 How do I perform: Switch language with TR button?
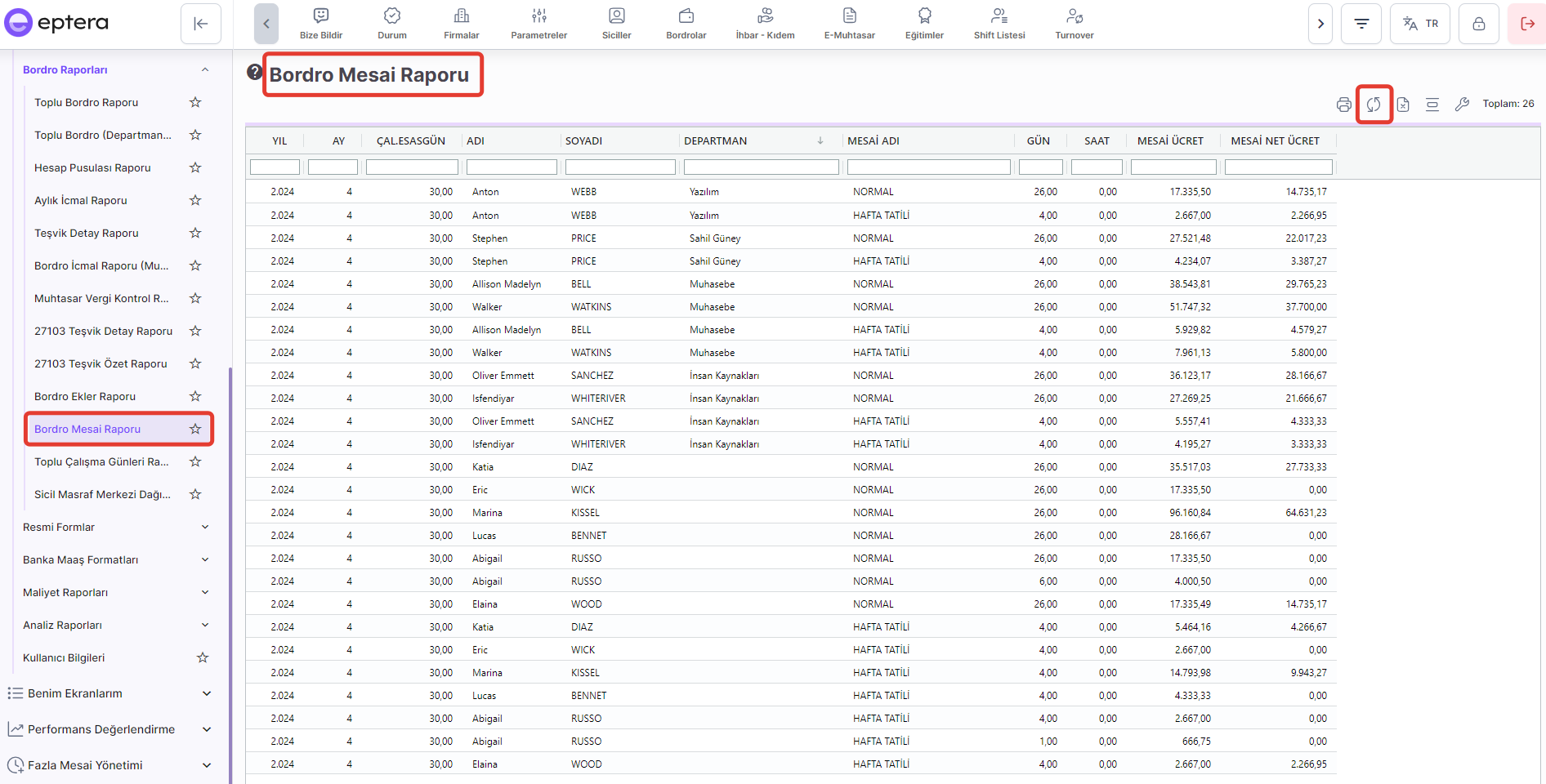tap(1420, 24)
